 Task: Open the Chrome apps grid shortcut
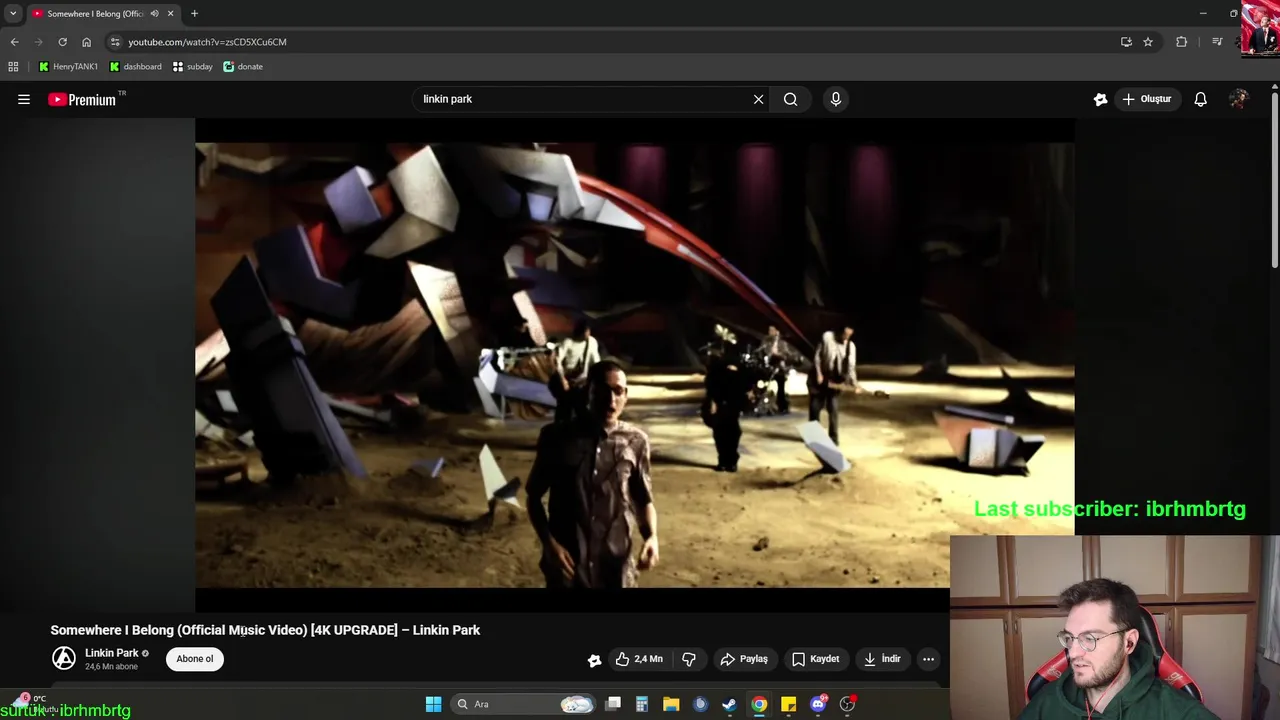[x=13, y=67]
